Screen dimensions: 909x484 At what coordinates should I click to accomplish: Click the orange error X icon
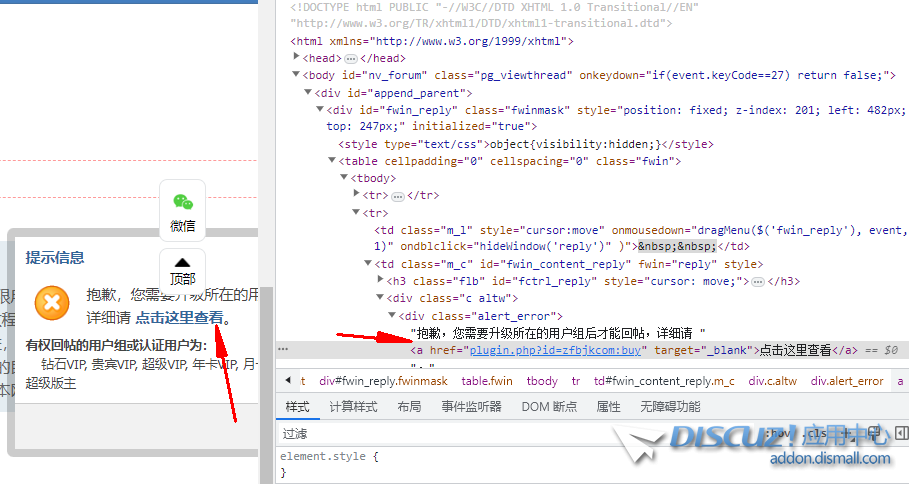click(x=52, y=302)
